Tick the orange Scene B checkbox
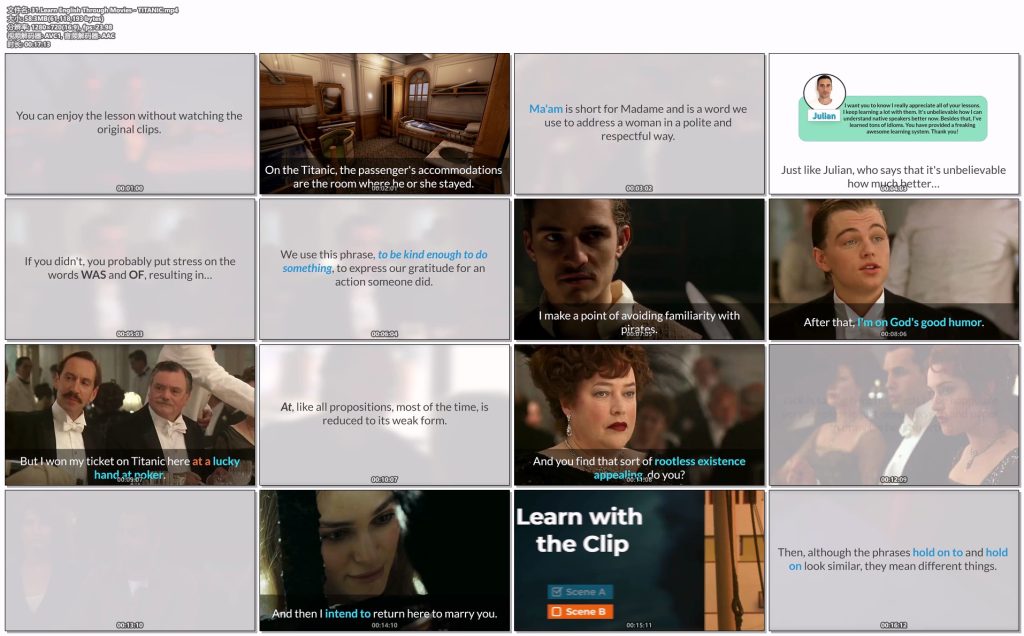The image size is (1024, 636). 556,611
